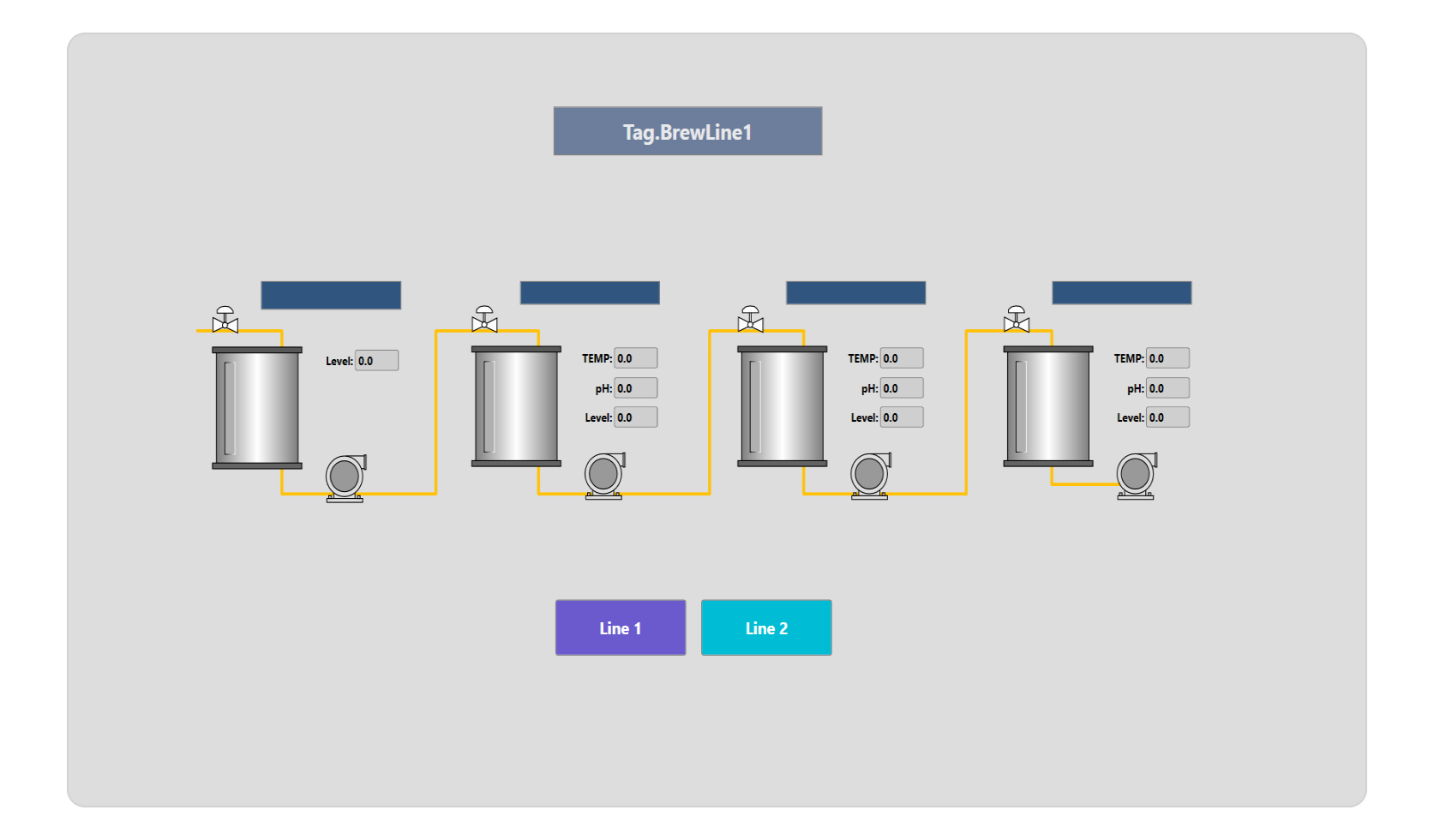
Task: Click the second tank's Level label text
Action: (x=599, y=417)
